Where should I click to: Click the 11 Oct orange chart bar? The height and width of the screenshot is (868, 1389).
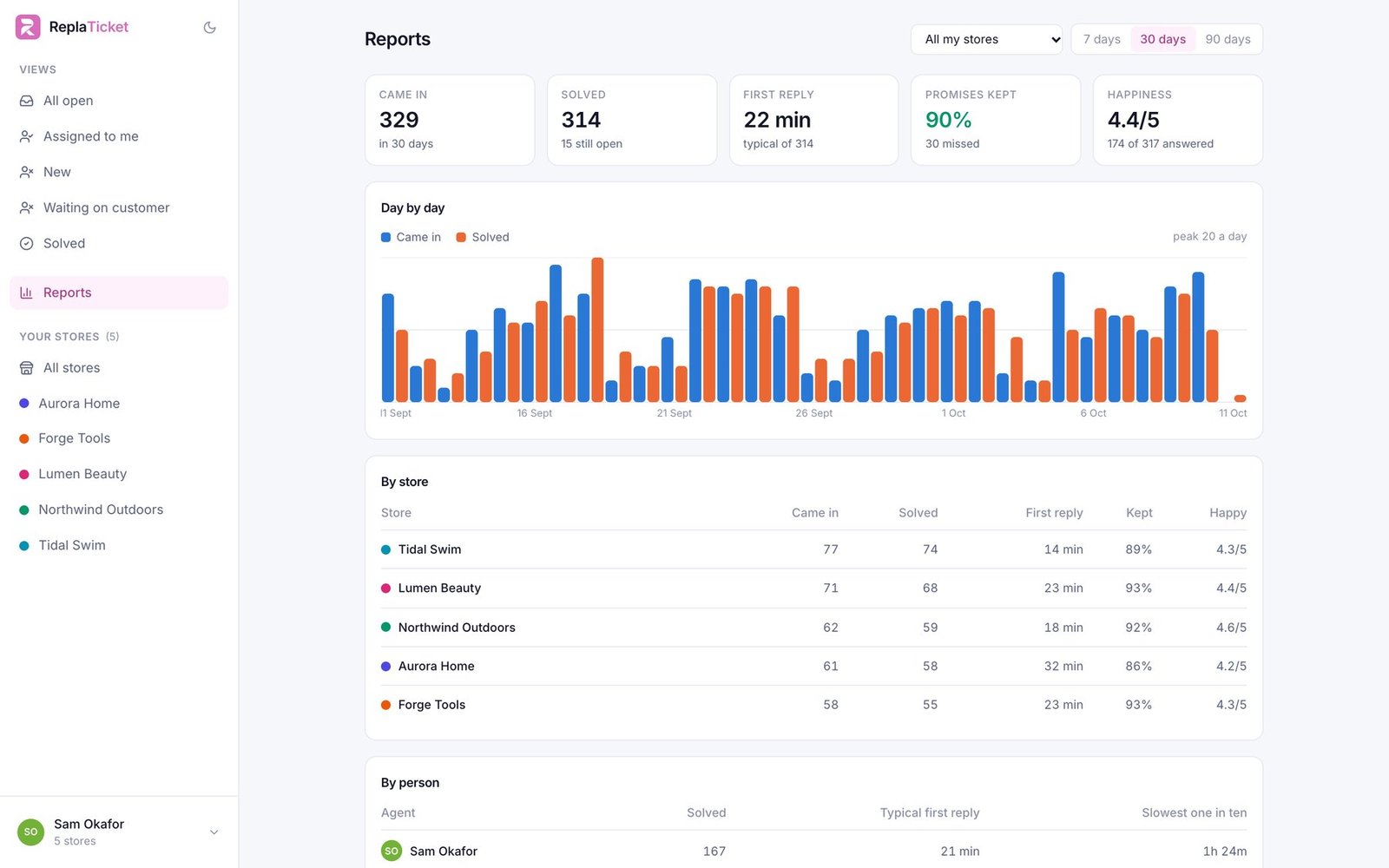(x=1240, y=398)
